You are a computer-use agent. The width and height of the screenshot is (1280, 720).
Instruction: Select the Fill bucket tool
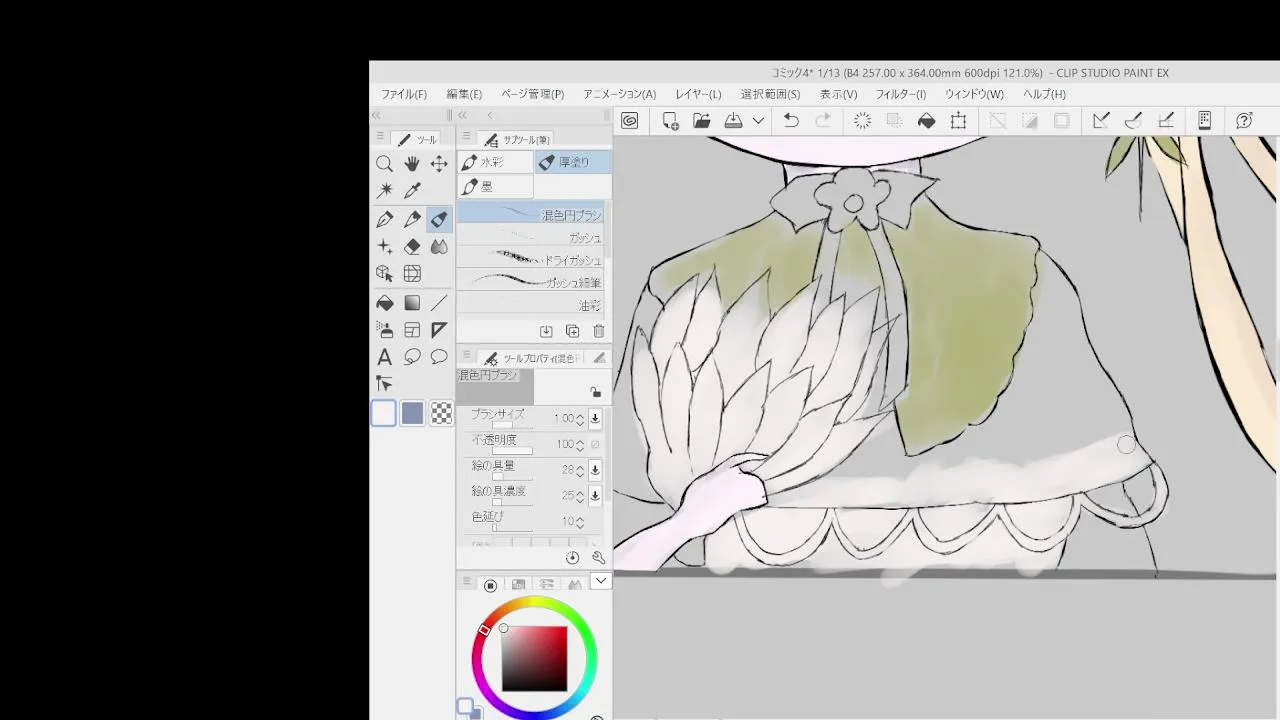tap(384, 303)
